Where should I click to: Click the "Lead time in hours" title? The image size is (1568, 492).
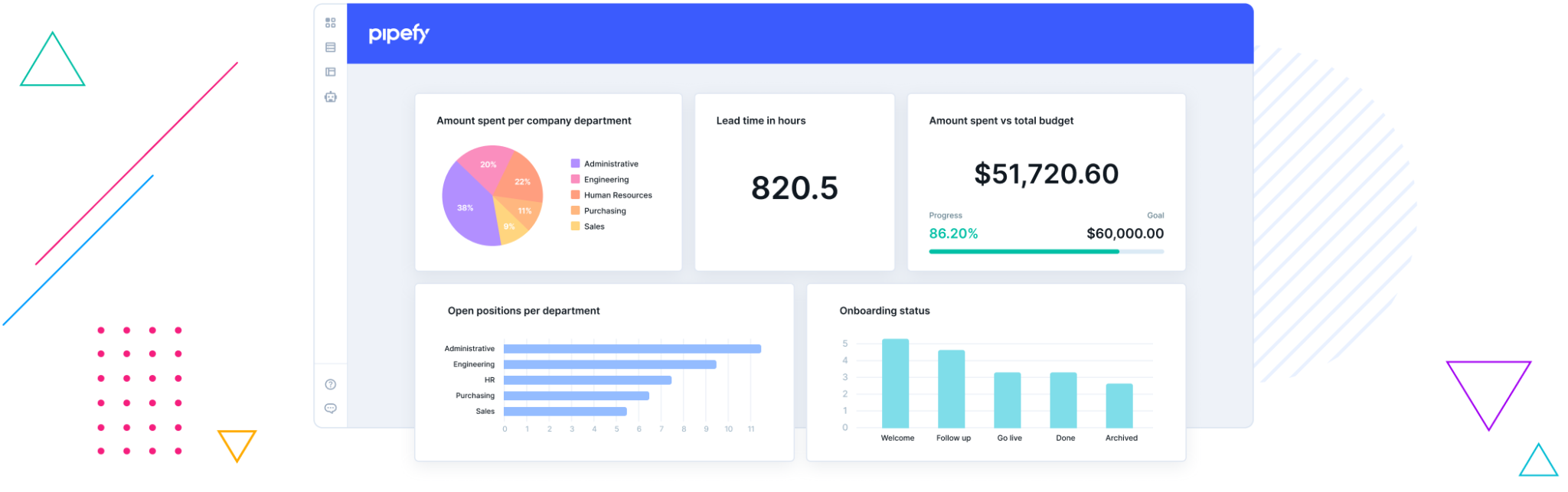pos(761,121)
